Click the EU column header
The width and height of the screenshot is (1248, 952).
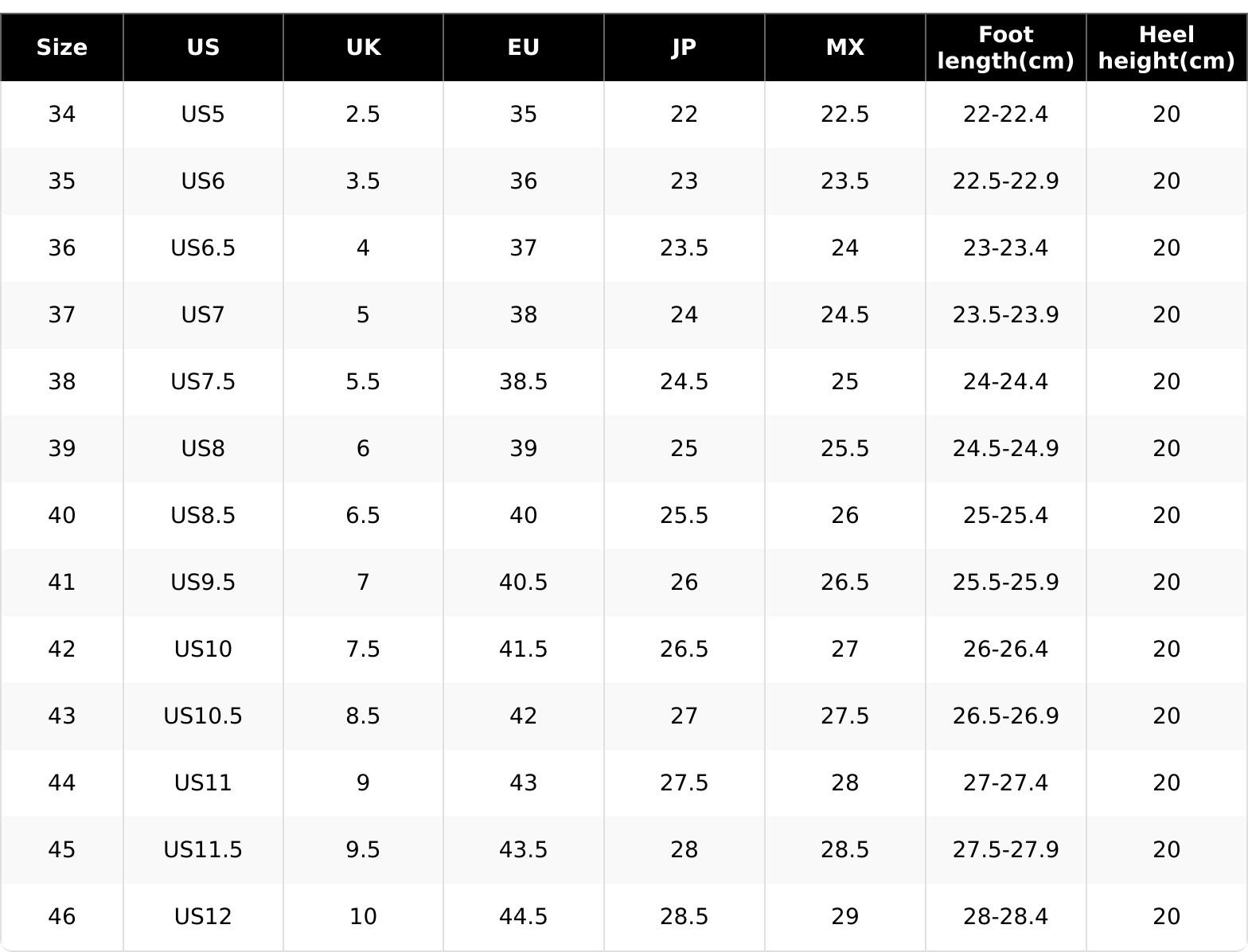[523, 48]
